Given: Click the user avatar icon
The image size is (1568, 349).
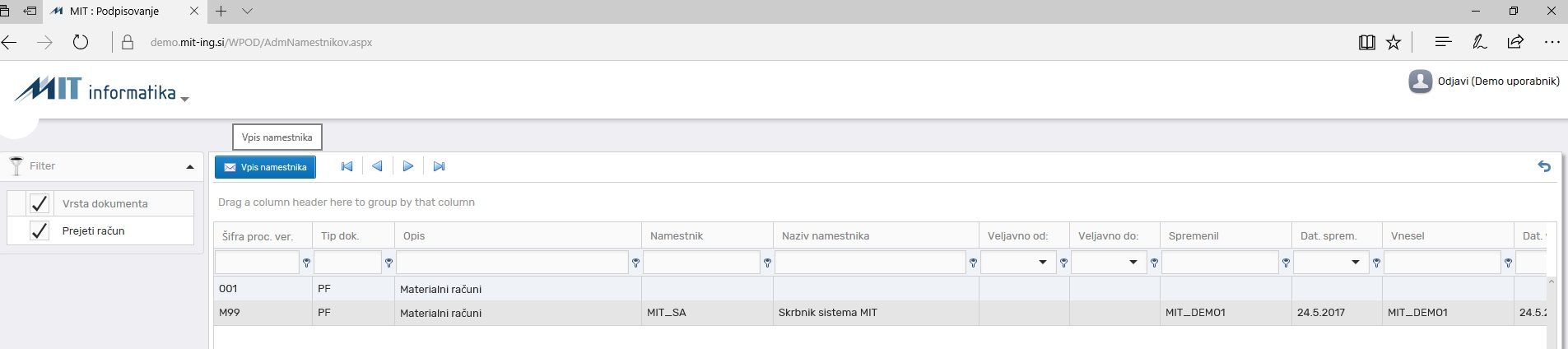Looking at the screenshot, I should [x=1420, y=81].
